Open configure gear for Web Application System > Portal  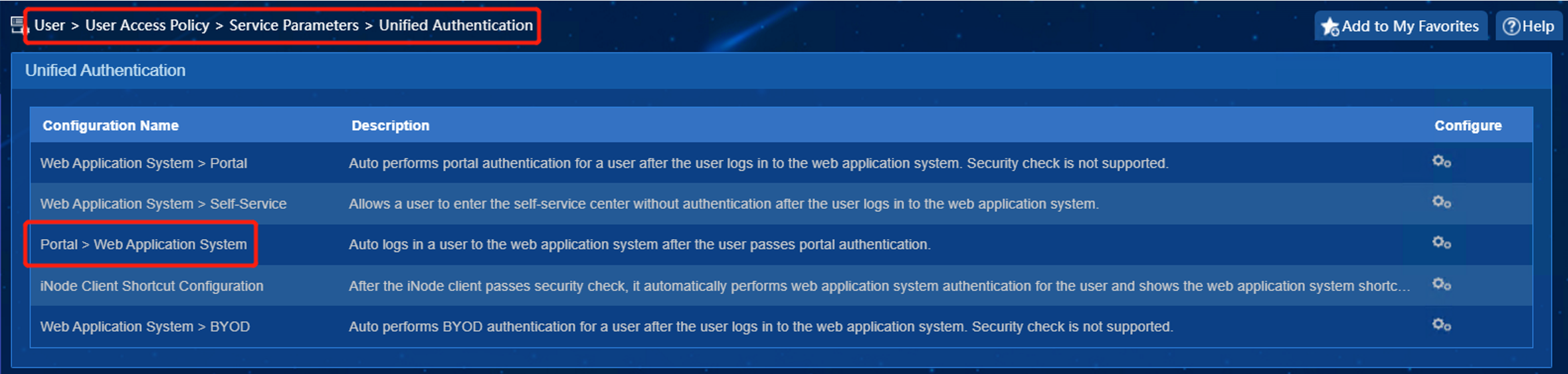[x=1441, y=162]
